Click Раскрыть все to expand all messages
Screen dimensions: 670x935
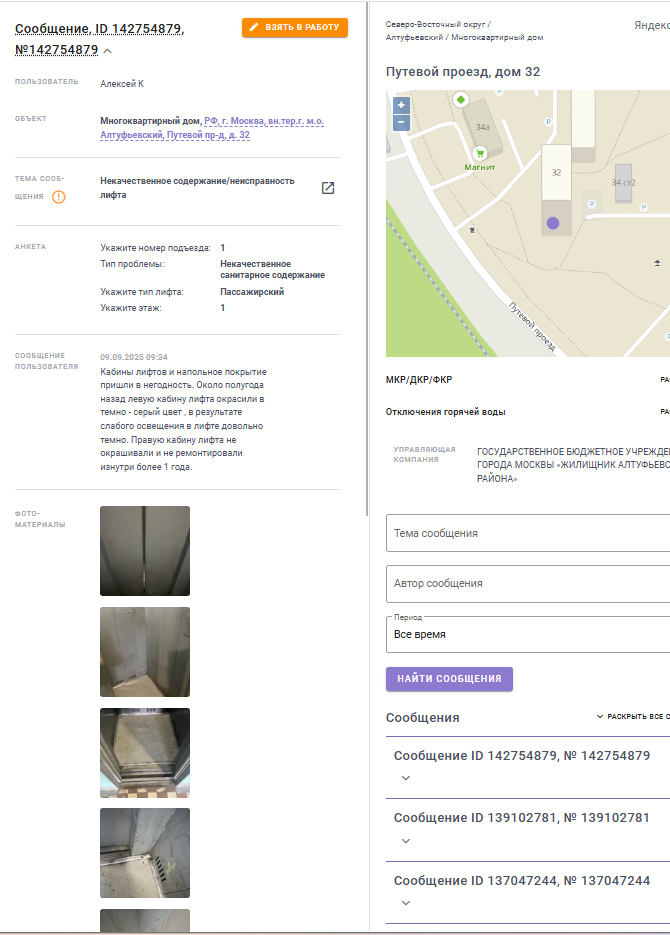point(633,716)
